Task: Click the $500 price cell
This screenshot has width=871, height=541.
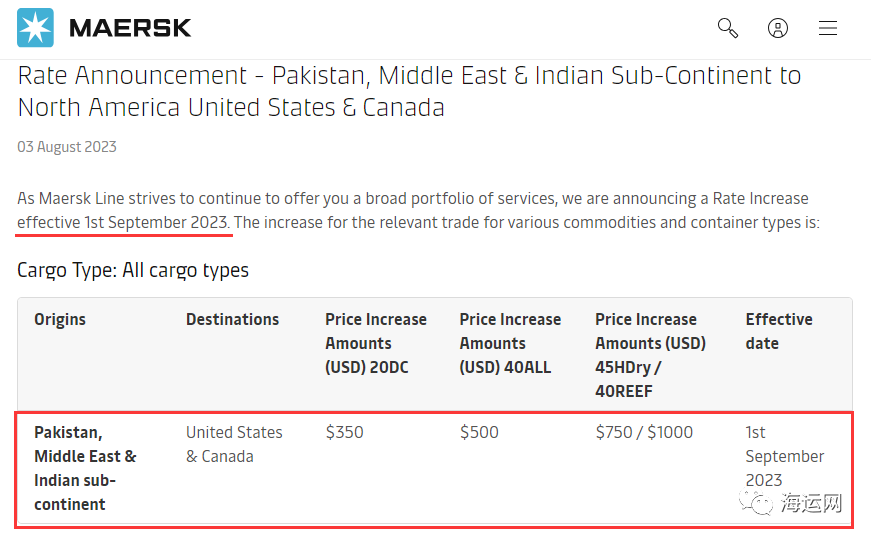Action: tap(479, 433)
